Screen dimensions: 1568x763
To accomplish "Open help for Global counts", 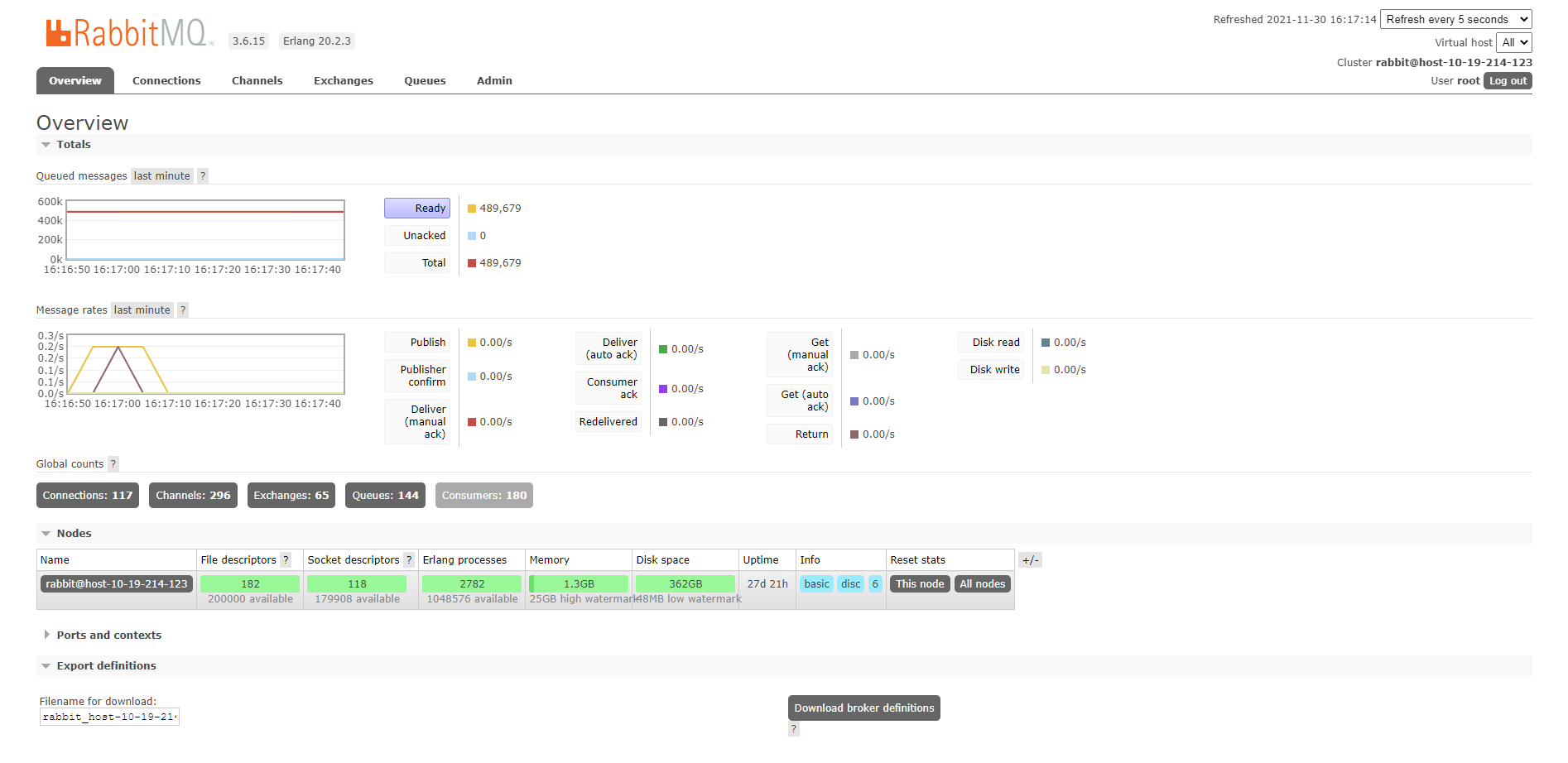I will coord(113,463).
